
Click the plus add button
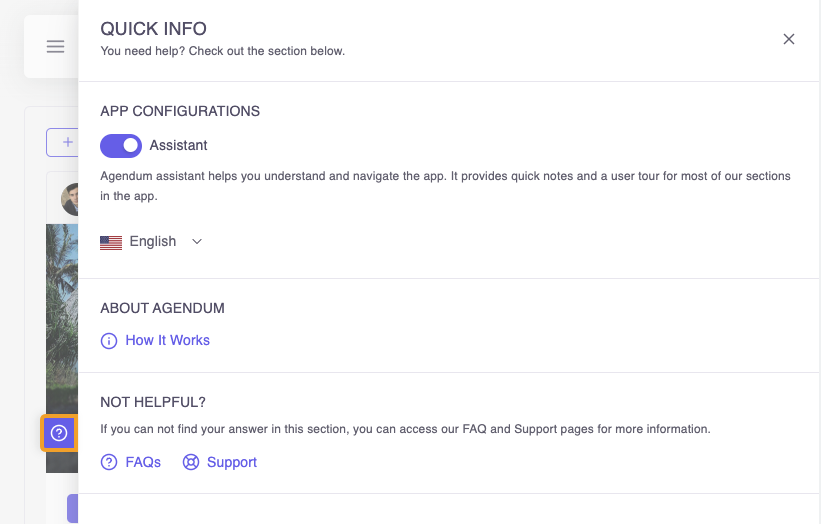pos(66,142)
